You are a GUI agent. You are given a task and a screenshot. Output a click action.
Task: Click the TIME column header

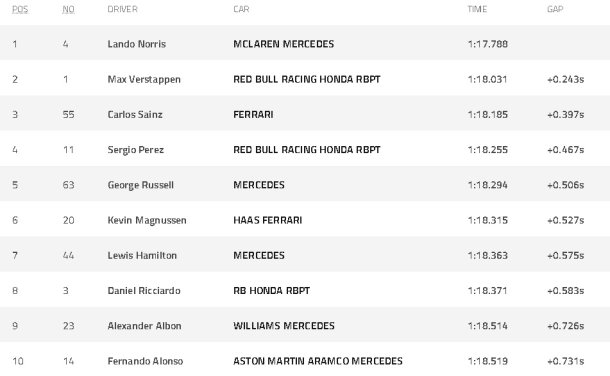pyautogui.click(x=477, y=9)
